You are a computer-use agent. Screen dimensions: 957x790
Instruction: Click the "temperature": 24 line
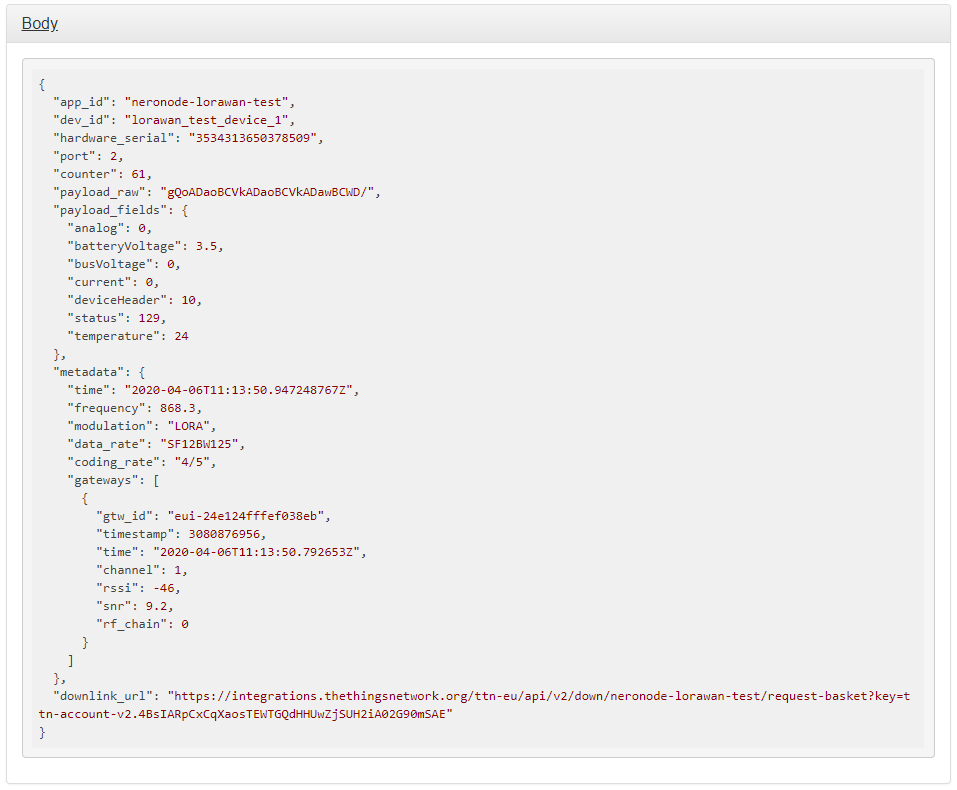point(128,336)
